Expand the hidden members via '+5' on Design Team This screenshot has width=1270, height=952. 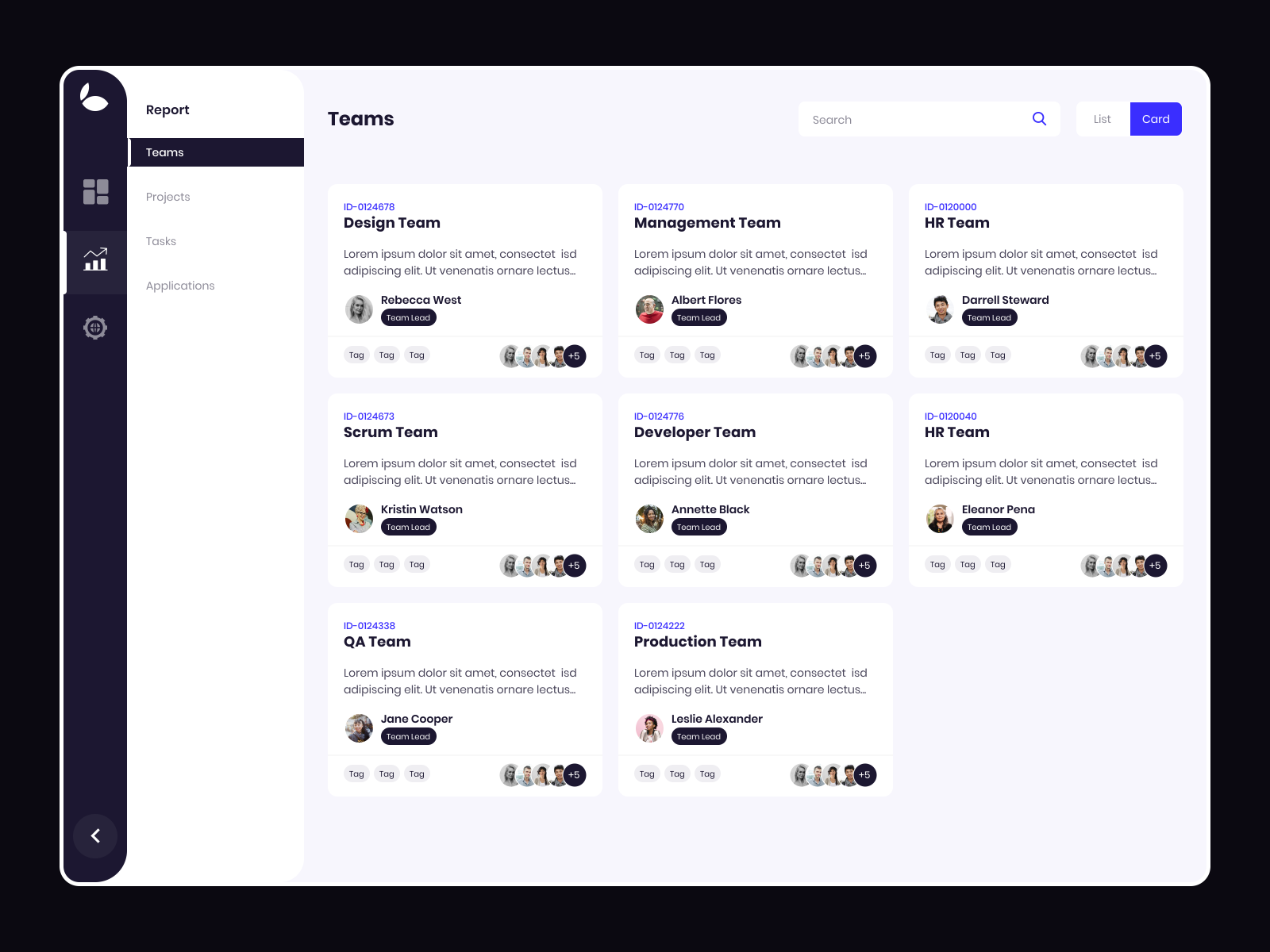point(574,356)
